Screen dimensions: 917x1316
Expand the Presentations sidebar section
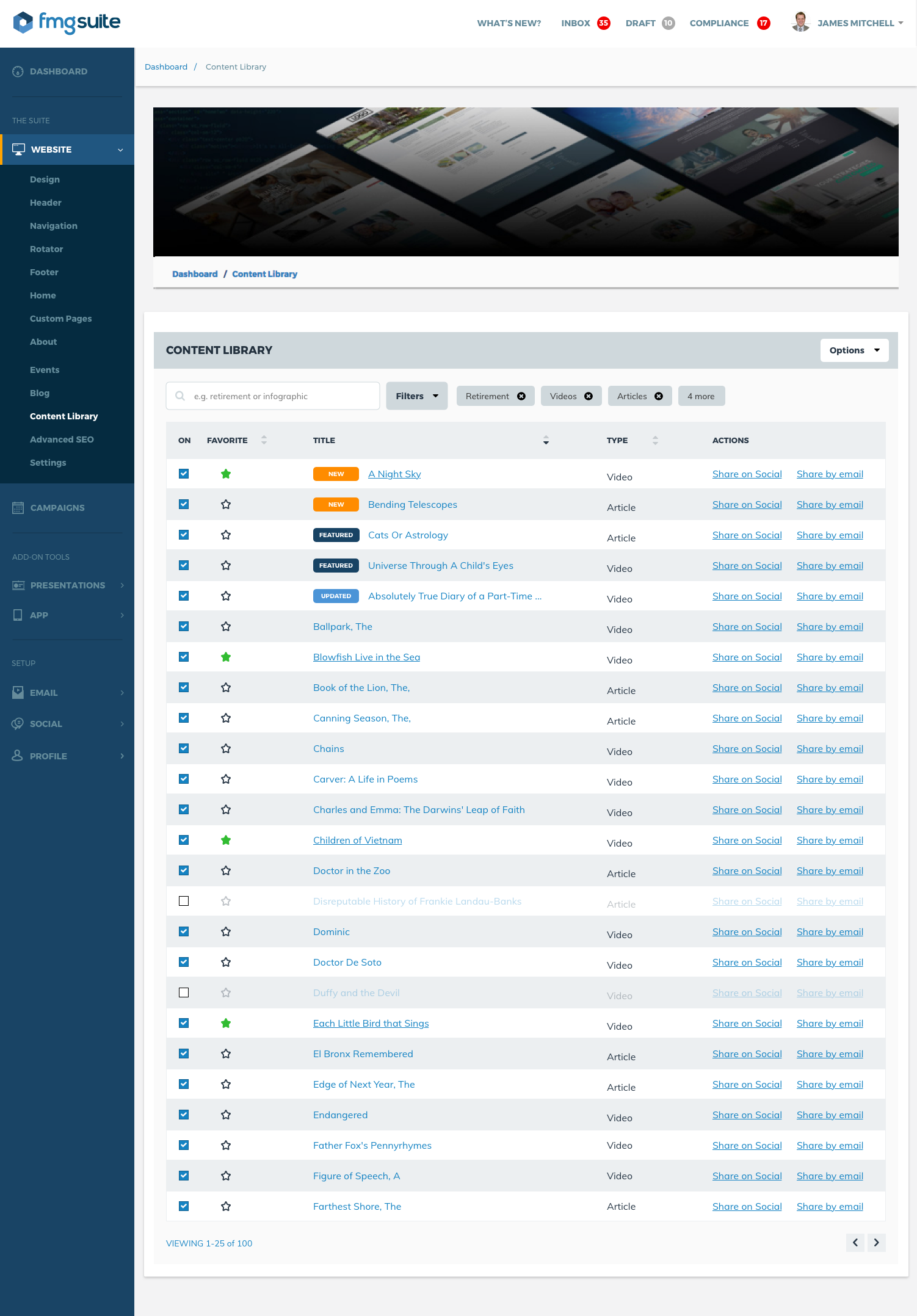pos(67,585)
